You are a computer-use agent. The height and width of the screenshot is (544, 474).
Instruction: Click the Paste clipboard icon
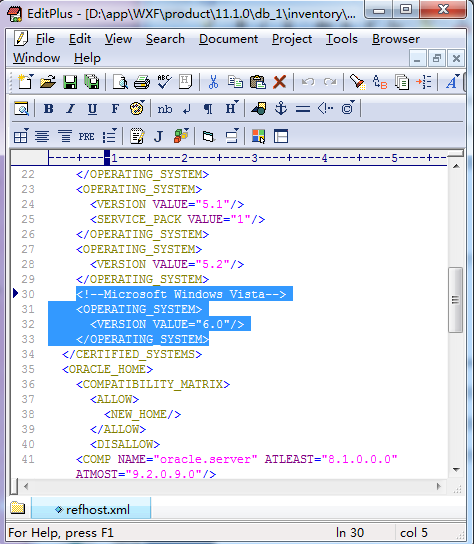coord(257,82)
